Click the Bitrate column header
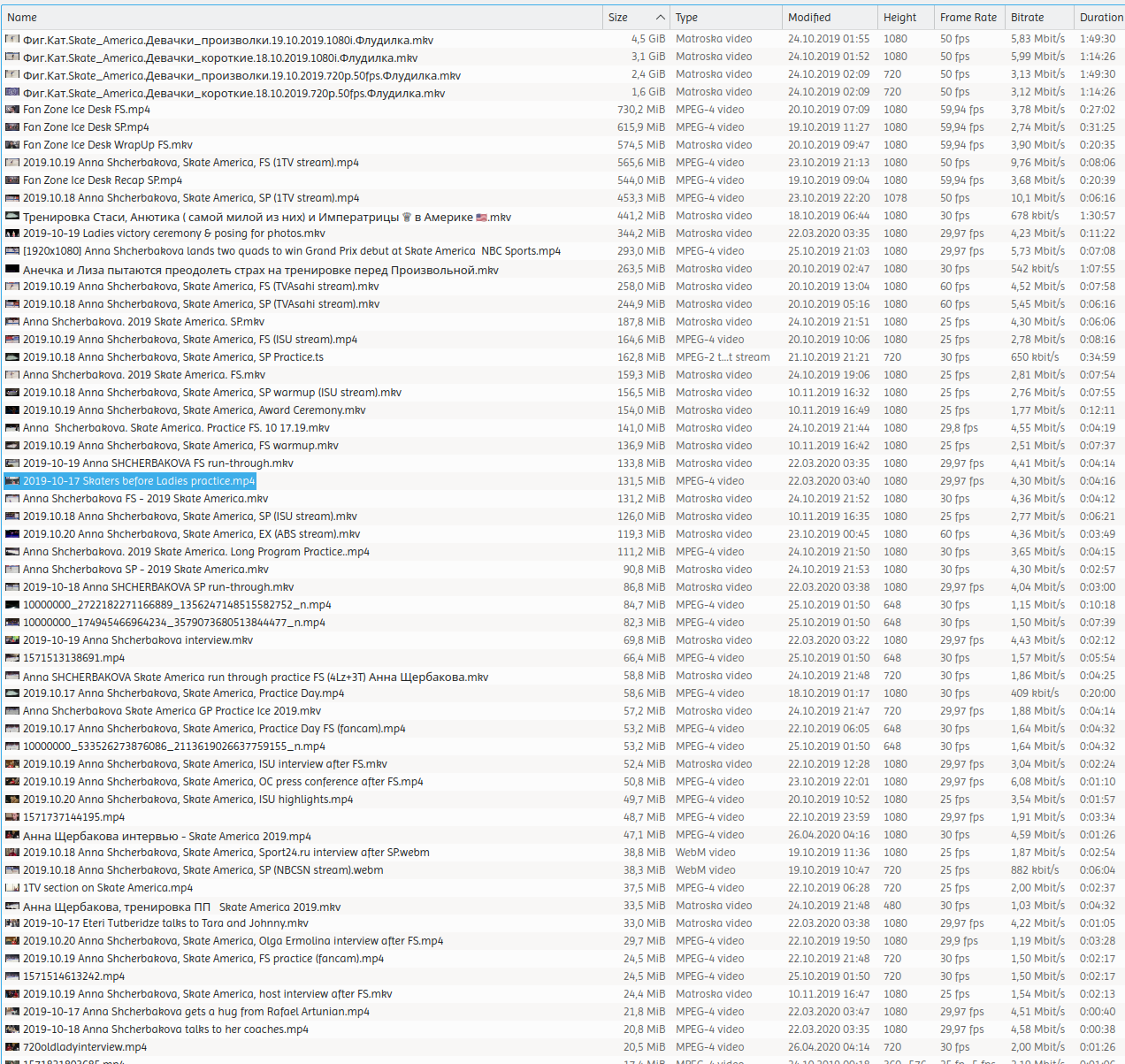Viewport: 1125px width, 1064px height. [x=1027, y=18]
